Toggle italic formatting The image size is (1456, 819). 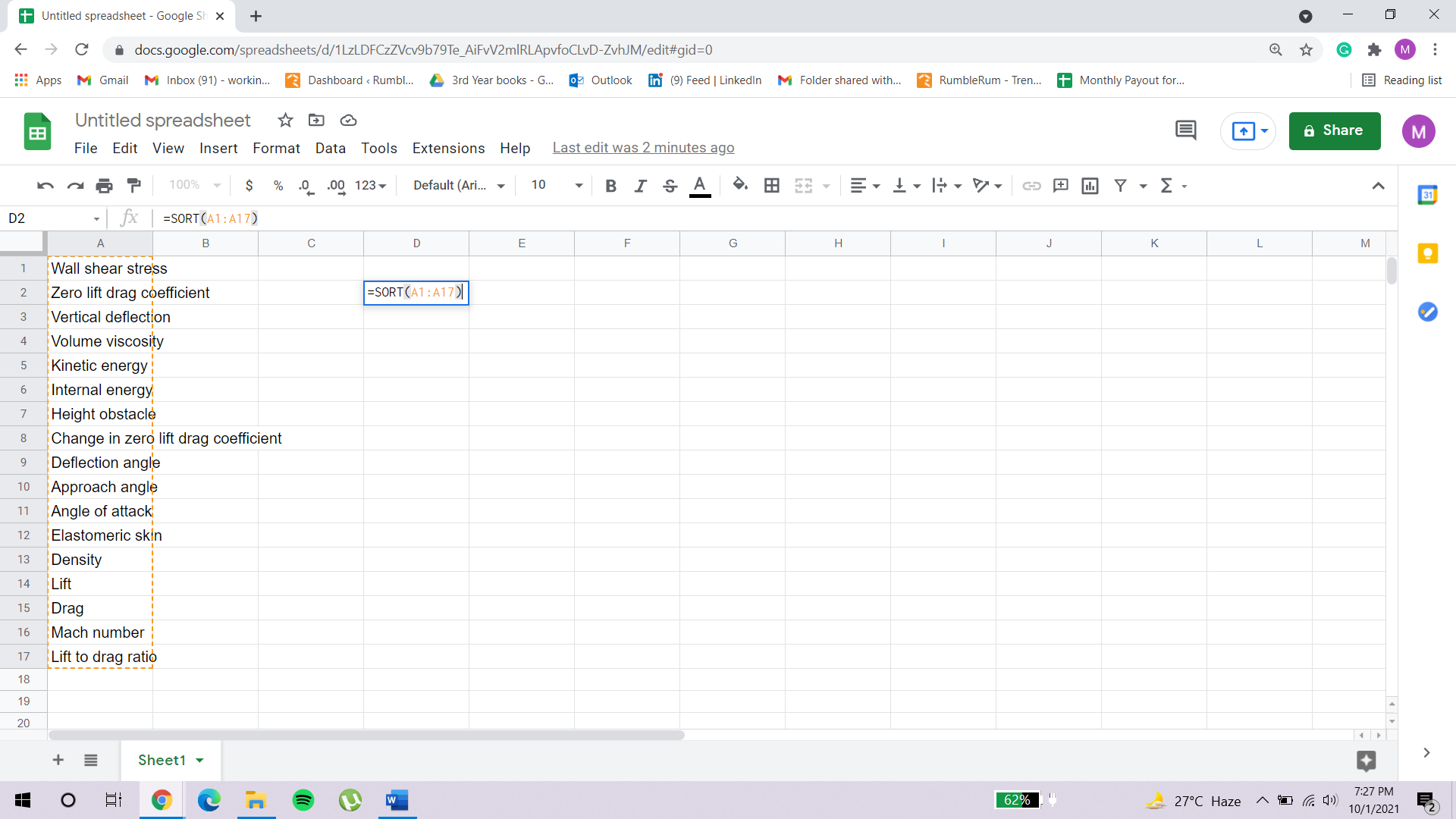640,185
